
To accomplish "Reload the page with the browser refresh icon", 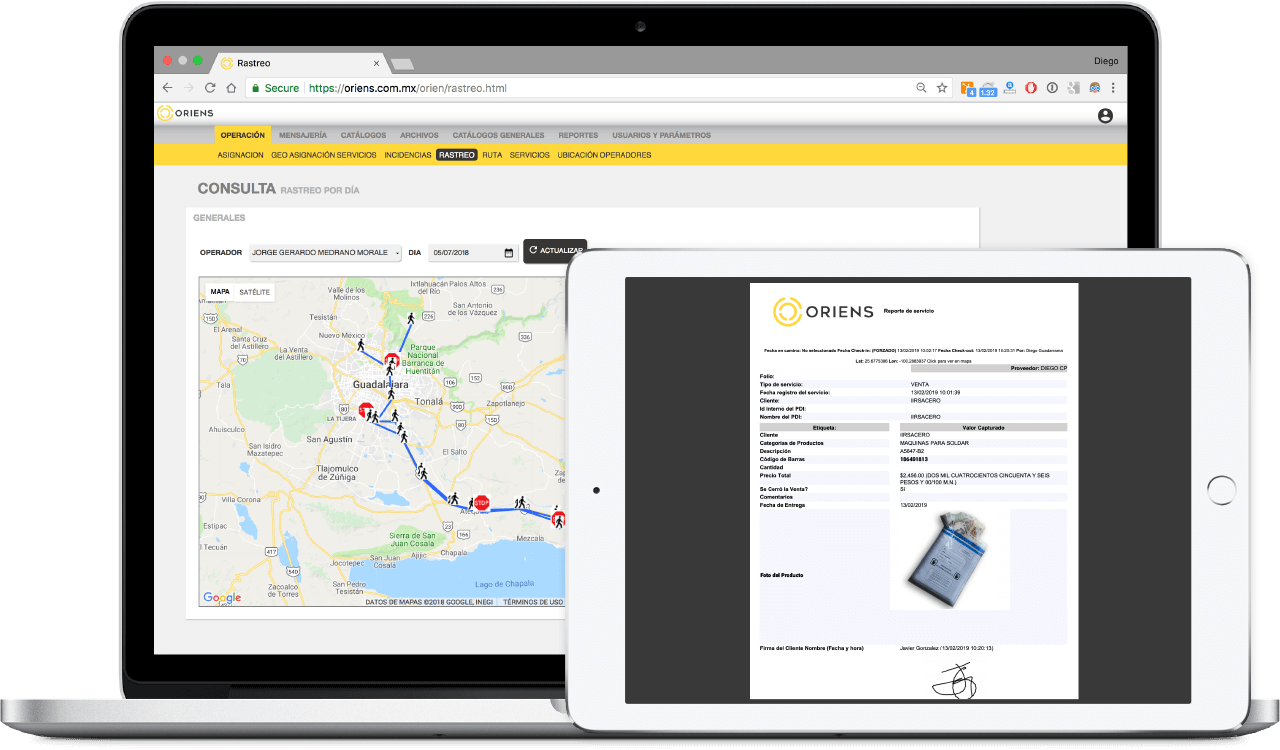I will click(210, 88).
